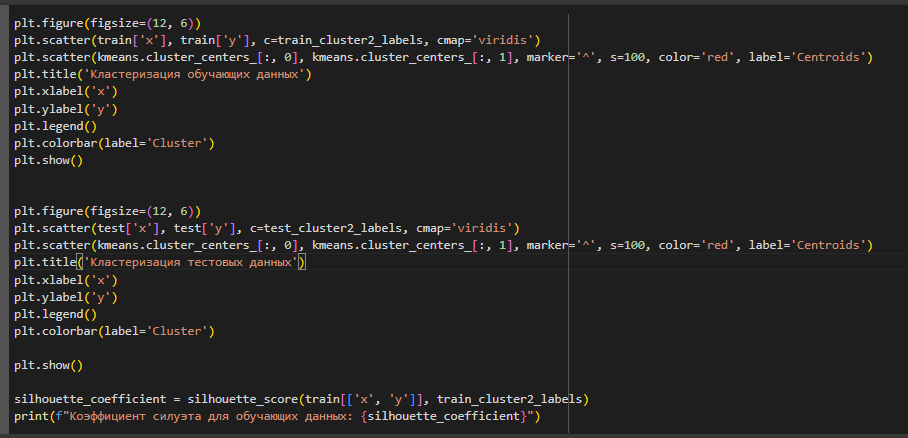908x438 pixels.
Task: Click the title string 'Кластеризация тестовых данных'
Action: click(192, 263)
